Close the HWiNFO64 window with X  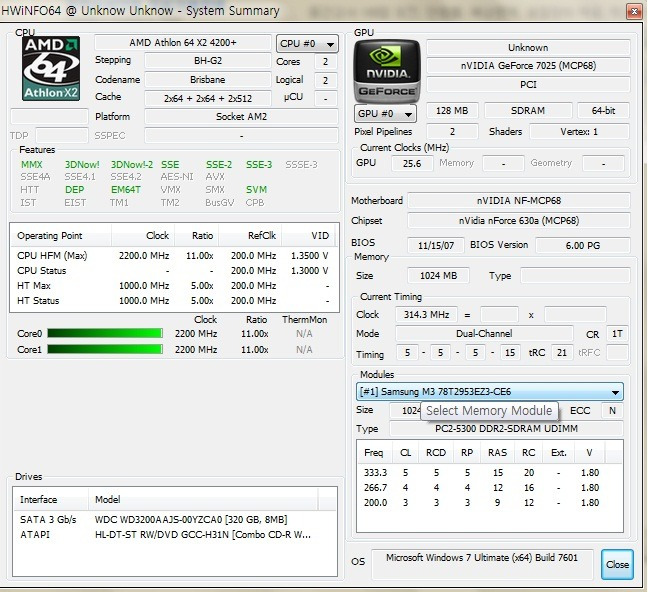tap(634, 12)
